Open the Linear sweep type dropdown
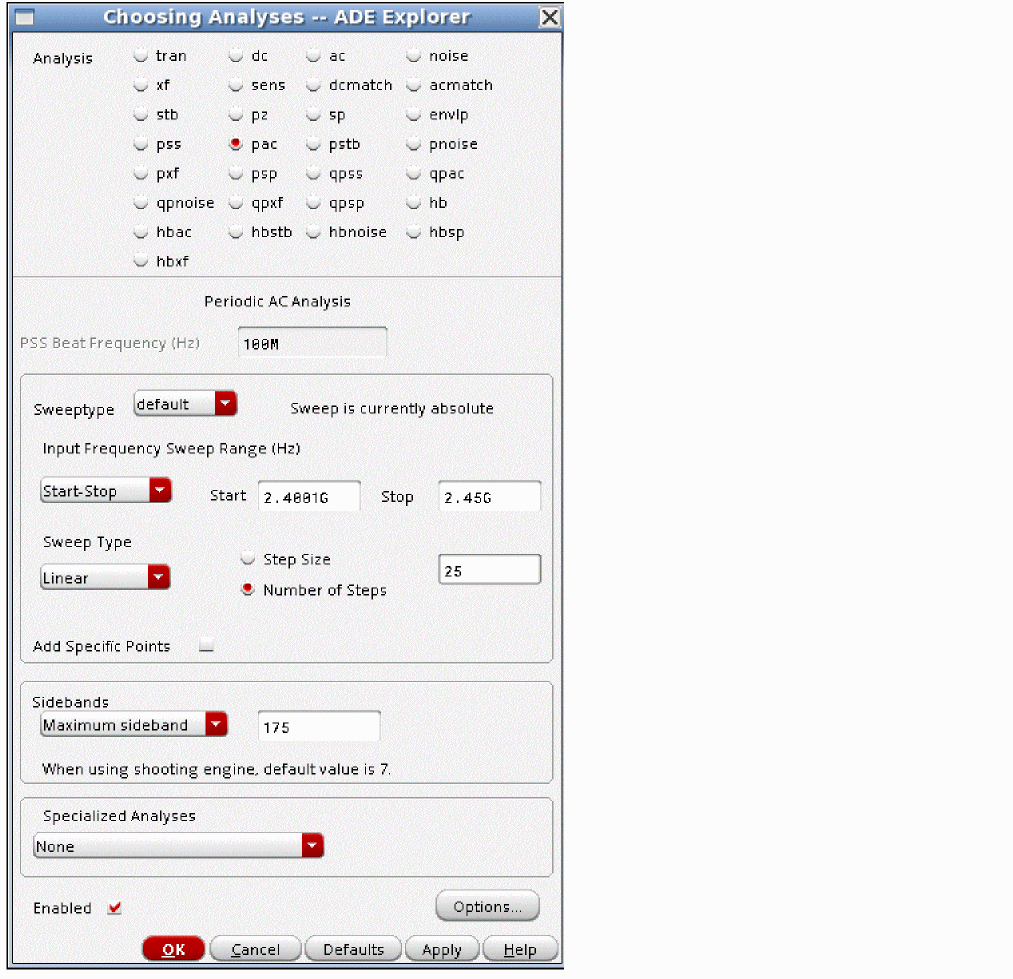The width and height of the screenshot is (1013, 979). tap(105, 578)
